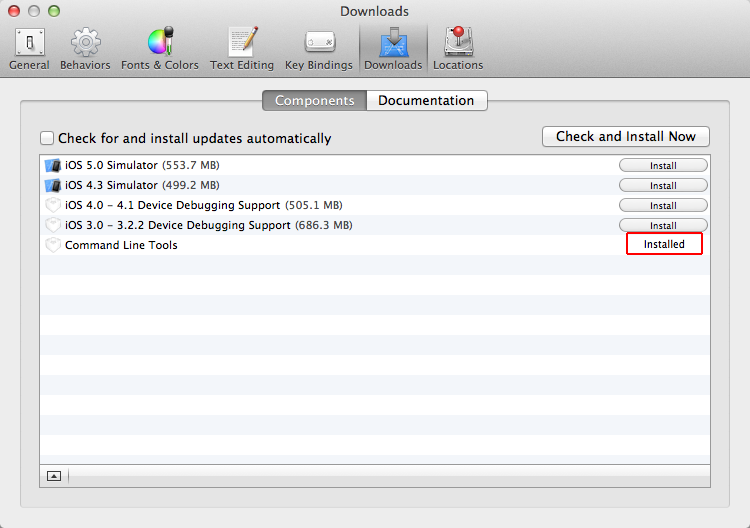Viewport: 750px width, 528px height.
Task: Open Text Editing preferences
Action: coord(242,49)
